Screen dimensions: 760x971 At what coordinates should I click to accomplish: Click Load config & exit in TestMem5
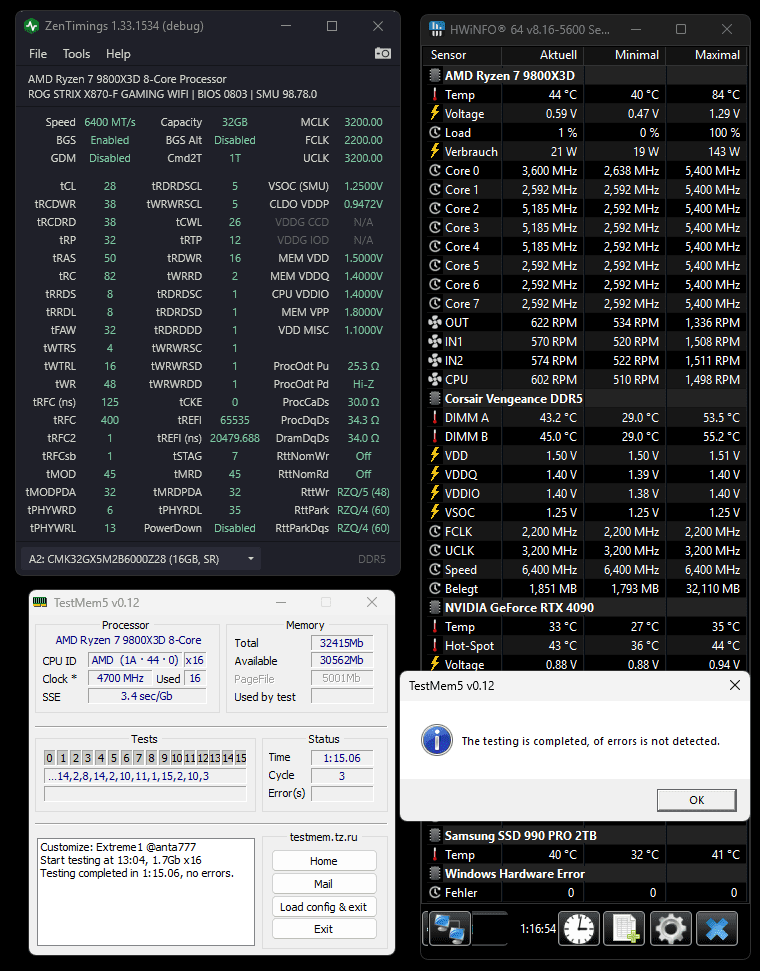click(x=323, y=907)
